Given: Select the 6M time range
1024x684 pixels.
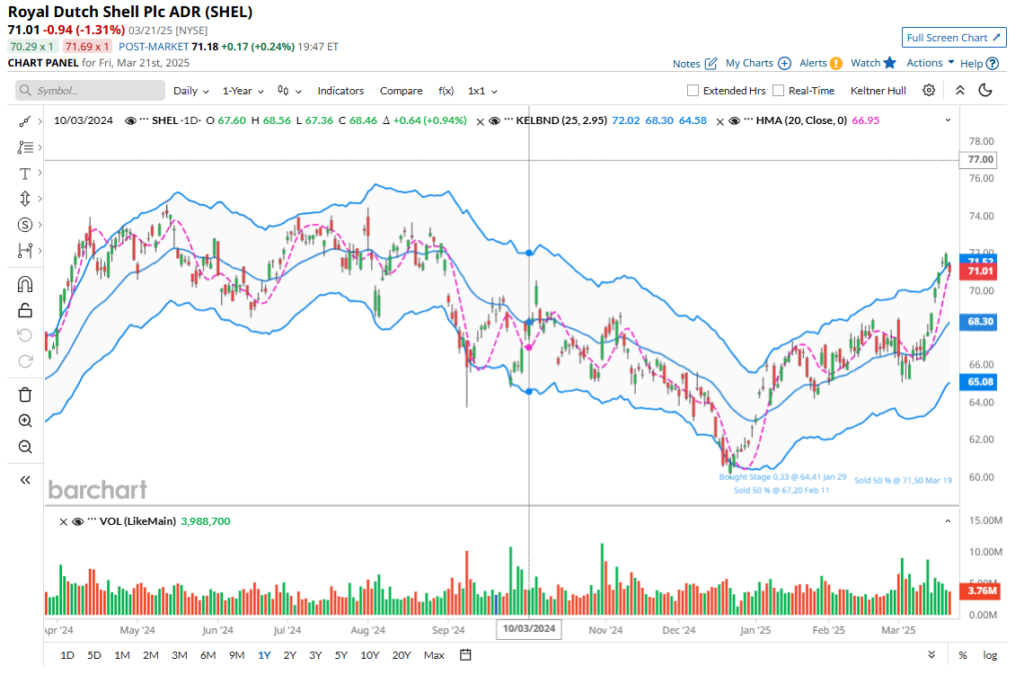Looking at the screenshot, I should pyautogui.click(x=208, y=655).
